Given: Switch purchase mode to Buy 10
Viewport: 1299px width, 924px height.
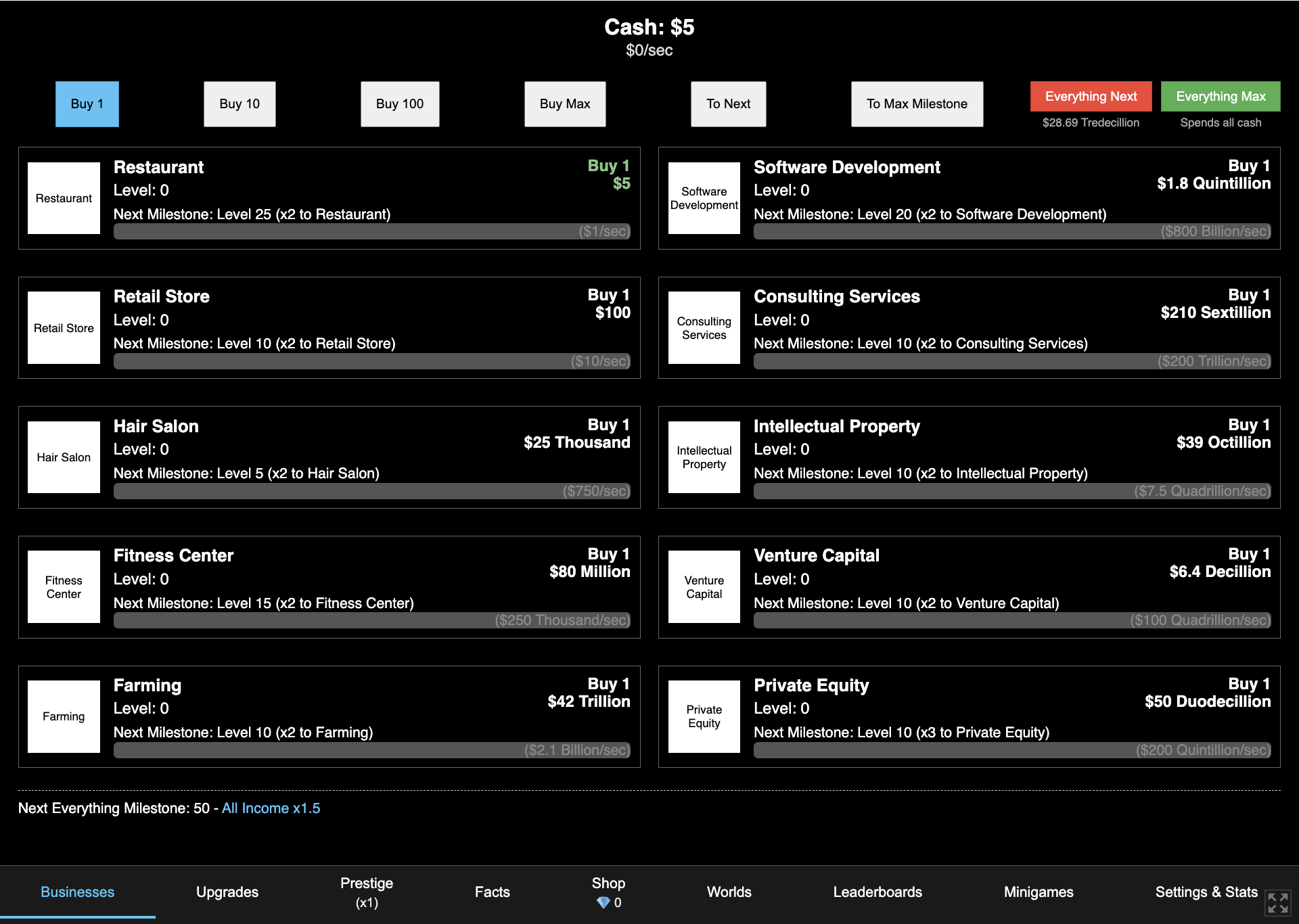Looking at the screenshot, I should coord(240,104).
